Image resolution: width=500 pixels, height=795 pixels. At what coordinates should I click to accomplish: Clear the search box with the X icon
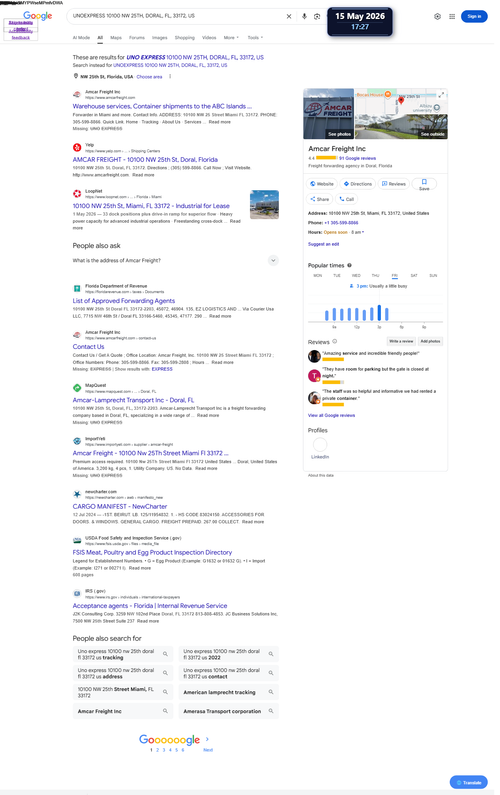(x=289, y=16)
